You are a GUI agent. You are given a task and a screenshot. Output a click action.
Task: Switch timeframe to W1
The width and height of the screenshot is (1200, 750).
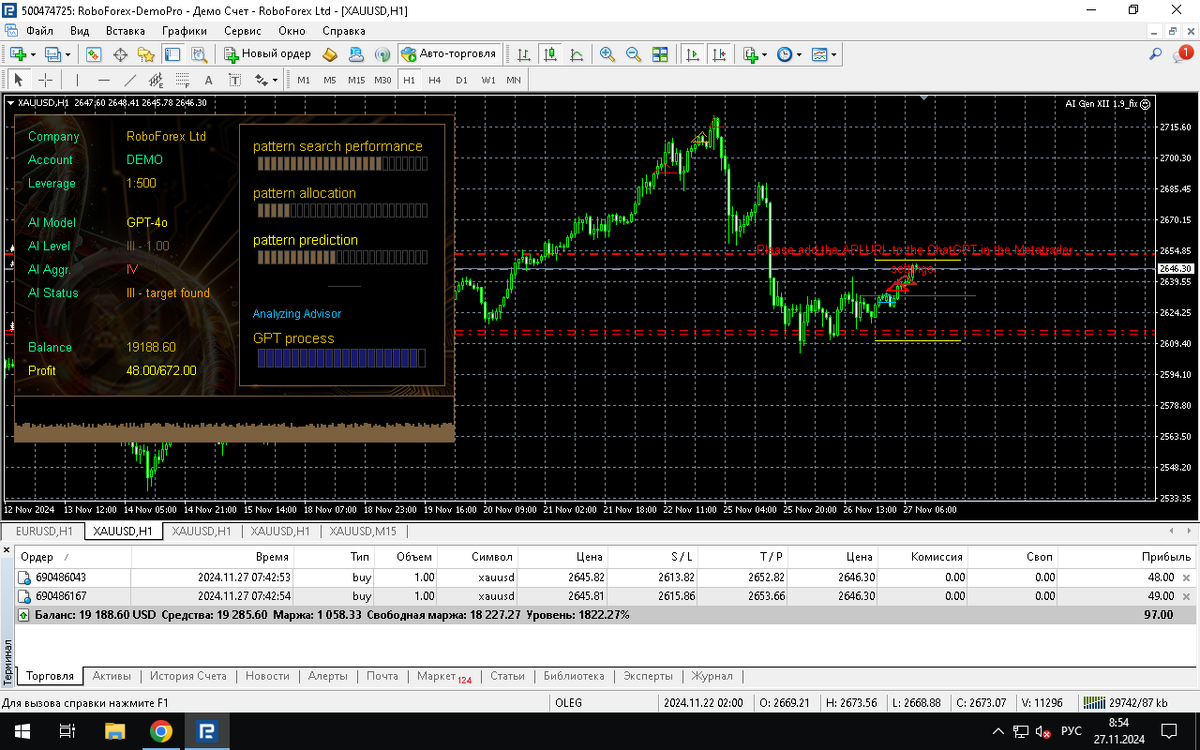click(488, 80)
